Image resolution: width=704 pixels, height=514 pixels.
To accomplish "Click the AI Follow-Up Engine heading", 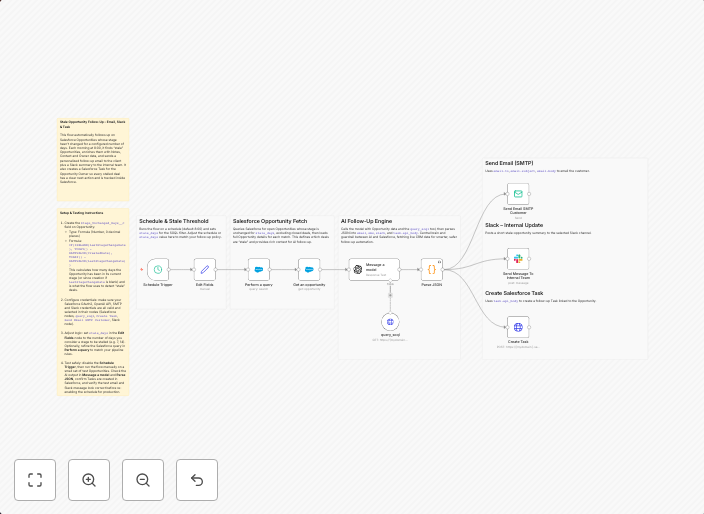I will (x=366, y=221).
